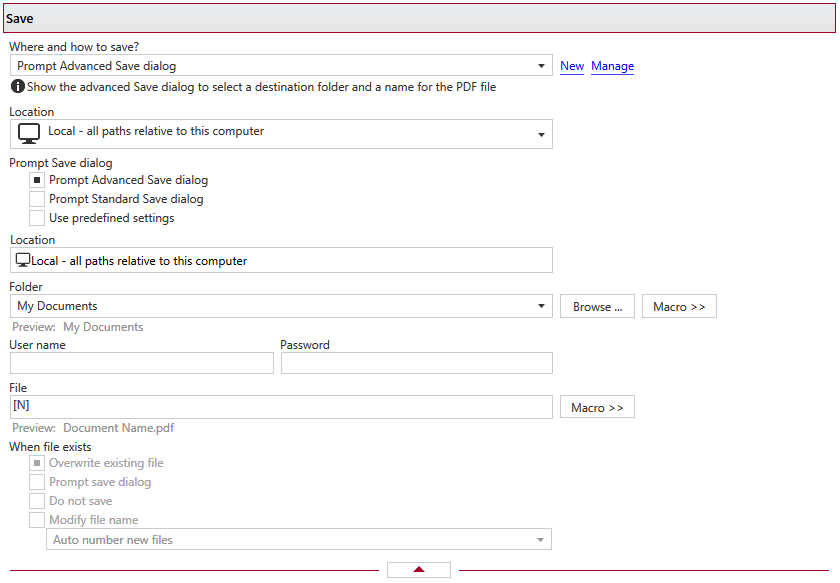The width and height of the screenshot is (840, 583).
Task: Open the Location dropdown with large monitor icon
Action: point(281,134)
